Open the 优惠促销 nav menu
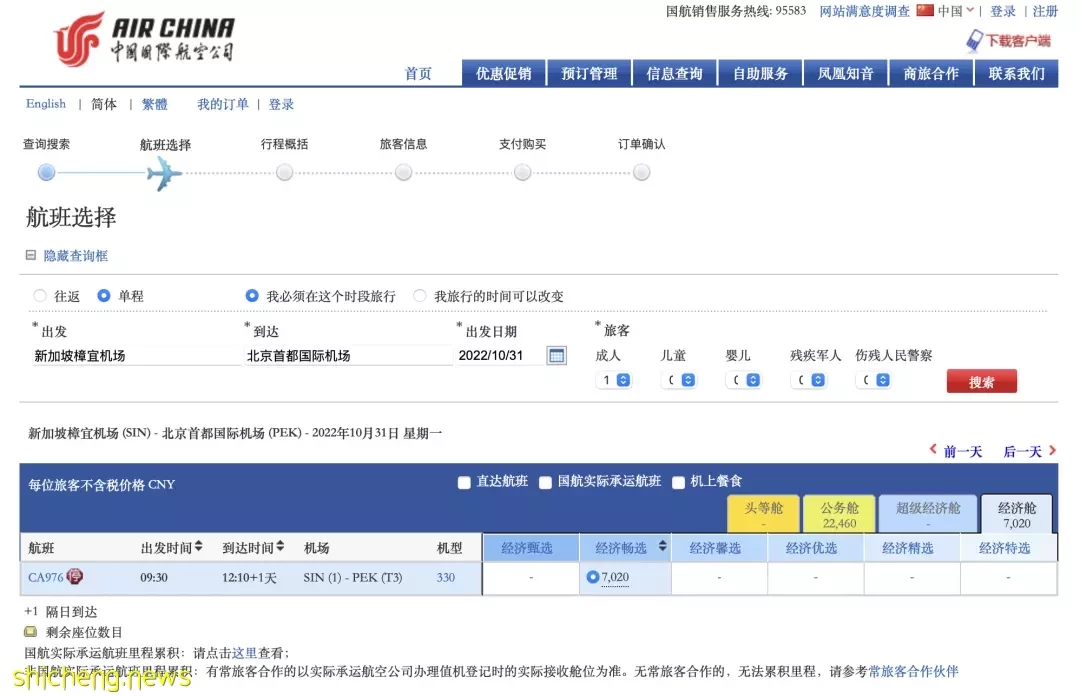 click(x=503, y=73)
